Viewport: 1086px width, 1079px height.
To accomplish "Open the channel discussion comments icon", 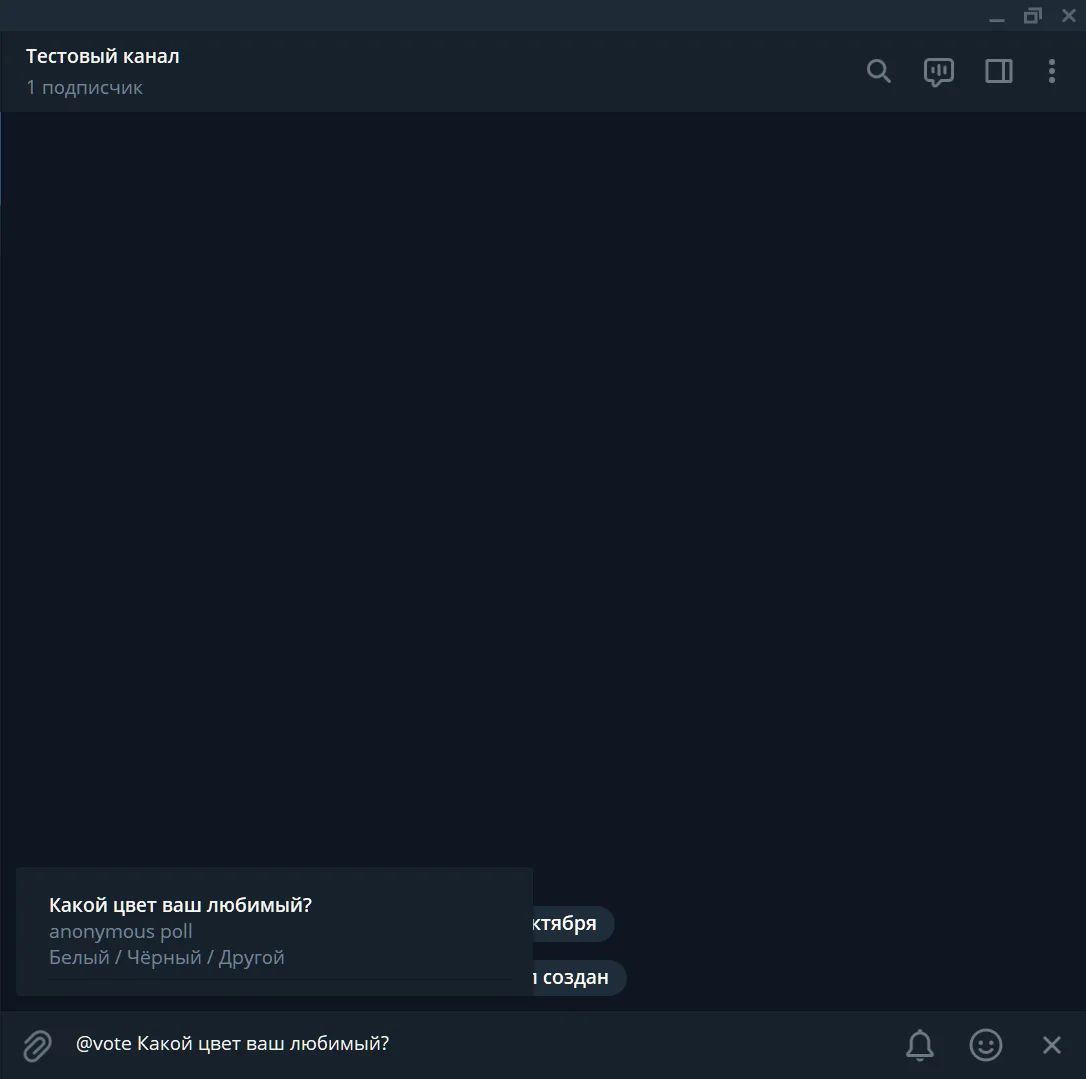I will [x=938, y=72].
